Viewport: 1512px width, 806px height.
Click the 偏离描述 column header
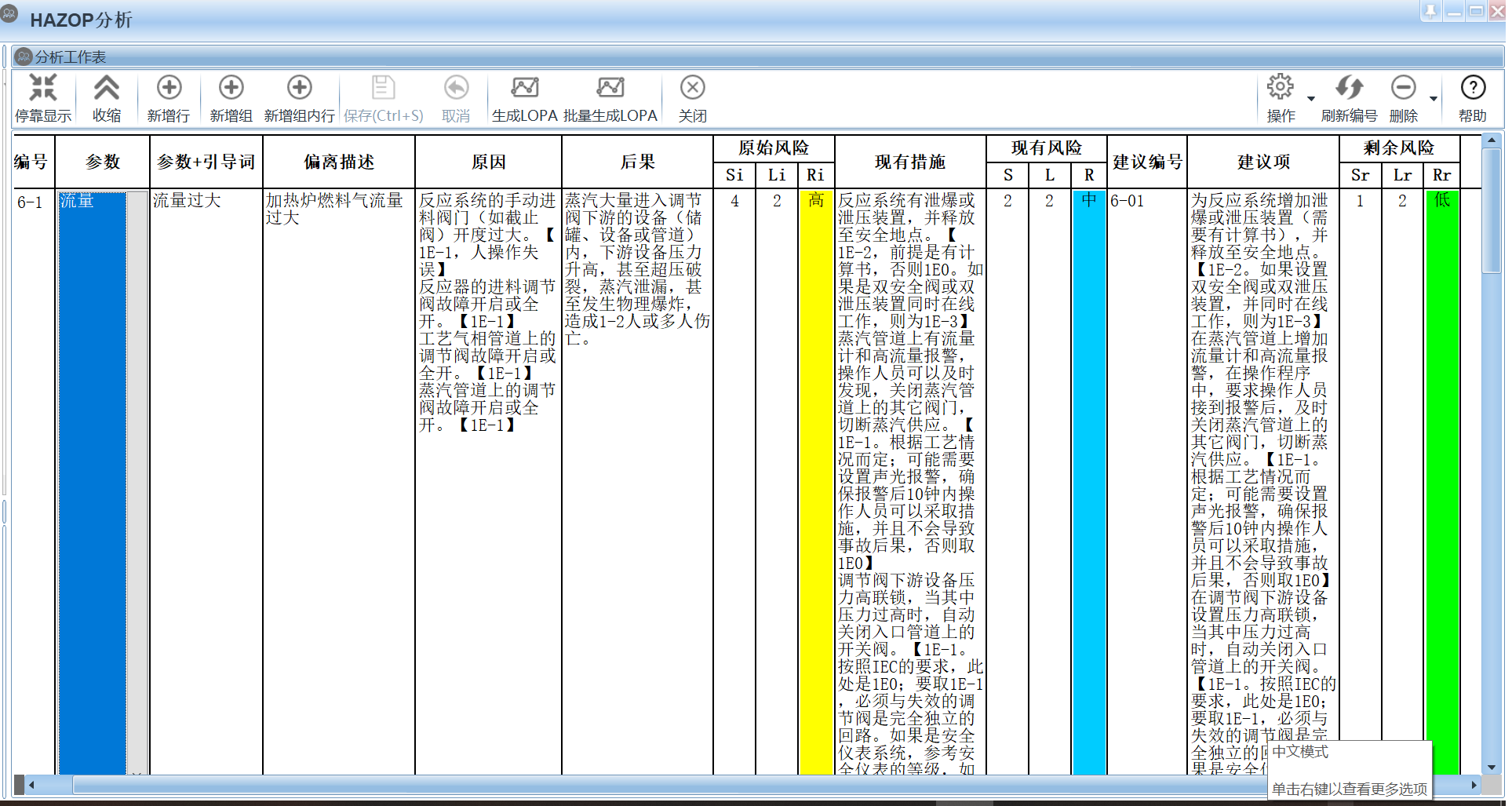[x=339, y=162]
